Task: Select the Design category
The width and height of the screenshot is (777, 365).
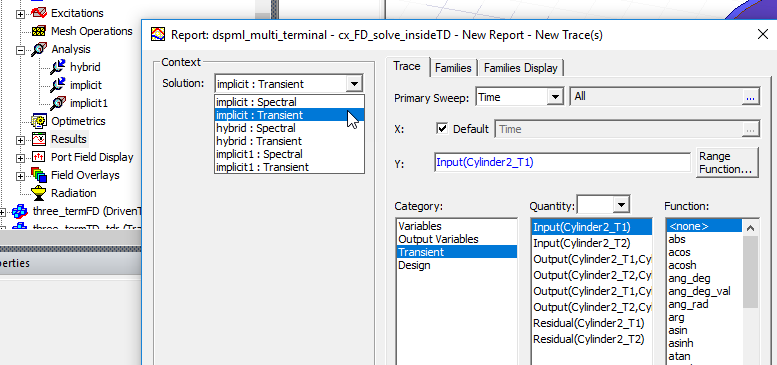Action: pos(456,265)
